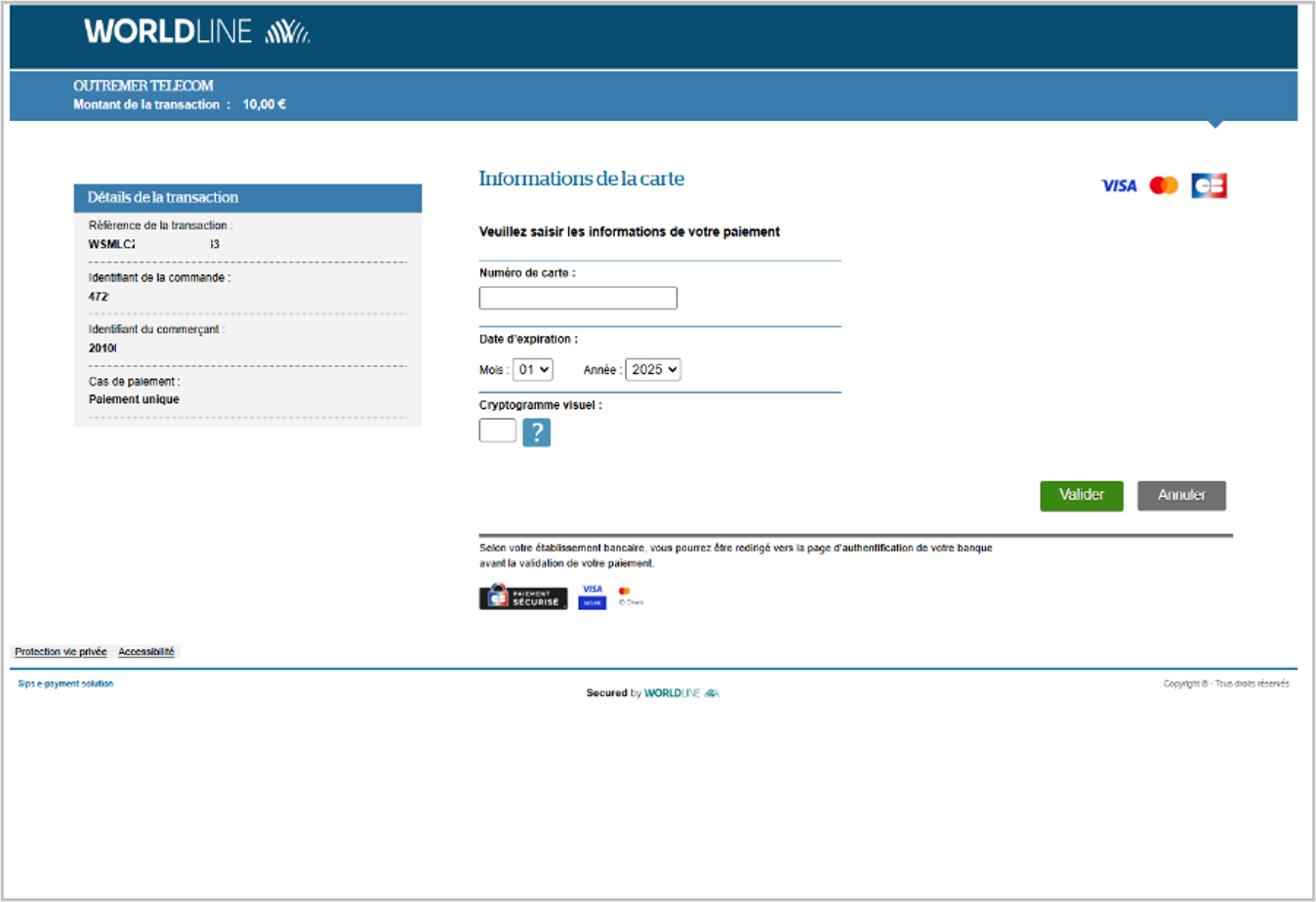Open the Accessibilité link

pos(146,652)
